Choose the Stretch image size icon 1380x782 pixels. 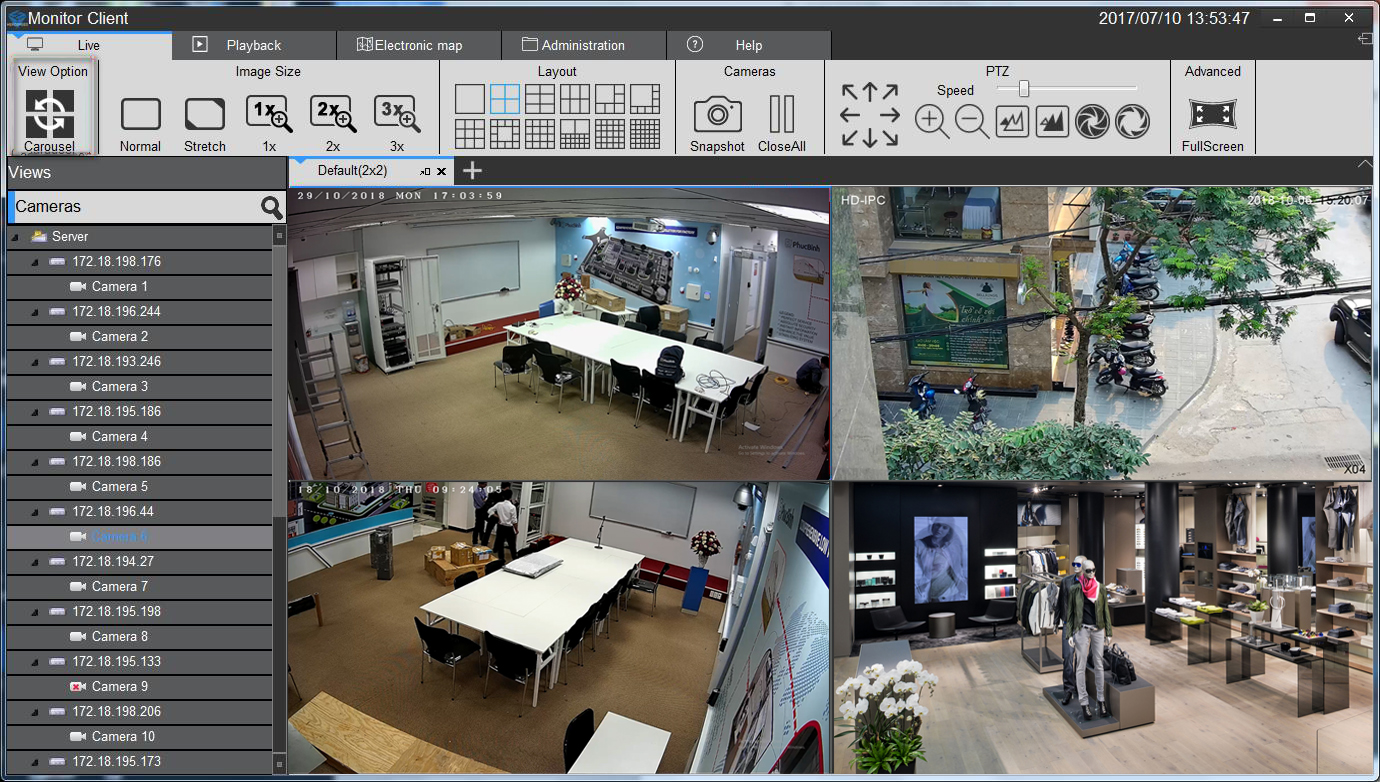tap(205, 114)
